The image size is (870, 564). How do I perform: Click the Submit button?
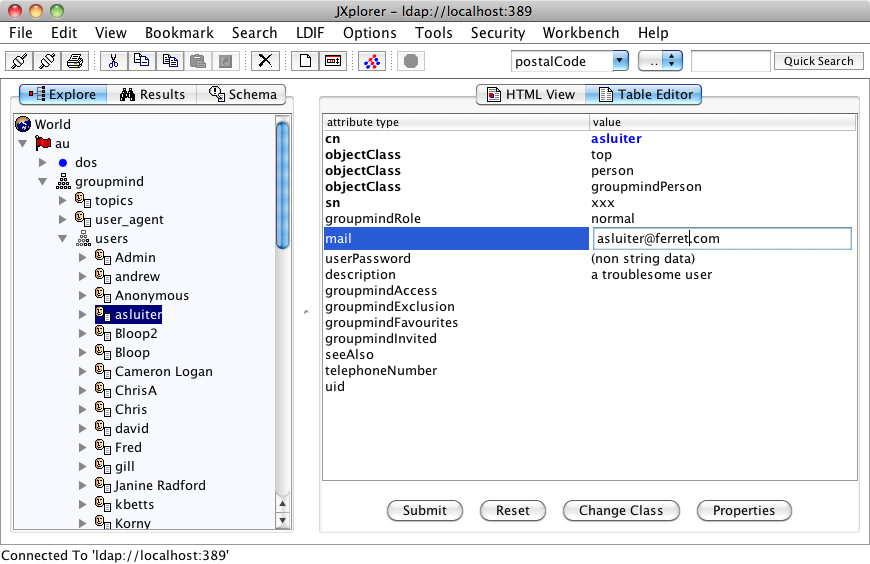424,510
